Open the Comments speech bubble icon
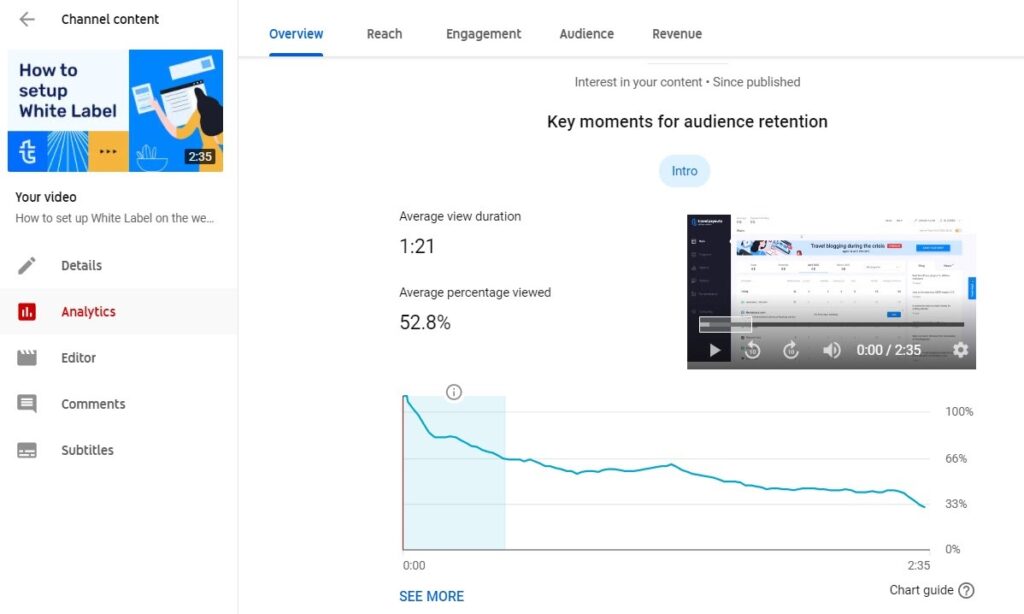1024x614 pixels. click(27, 404)
